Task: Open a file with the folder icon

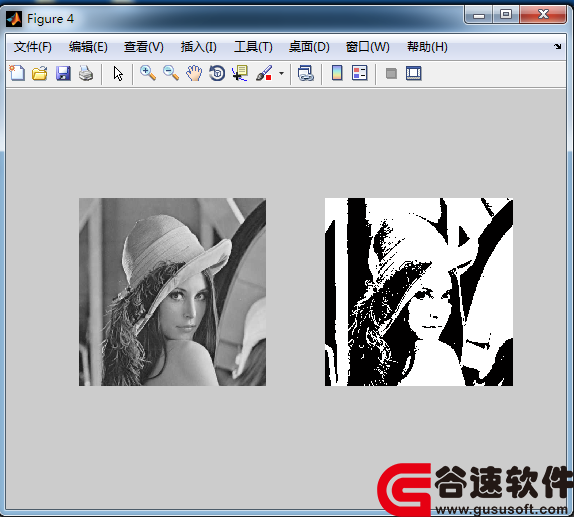Action: pyautogui.click(x=40, y=73)
